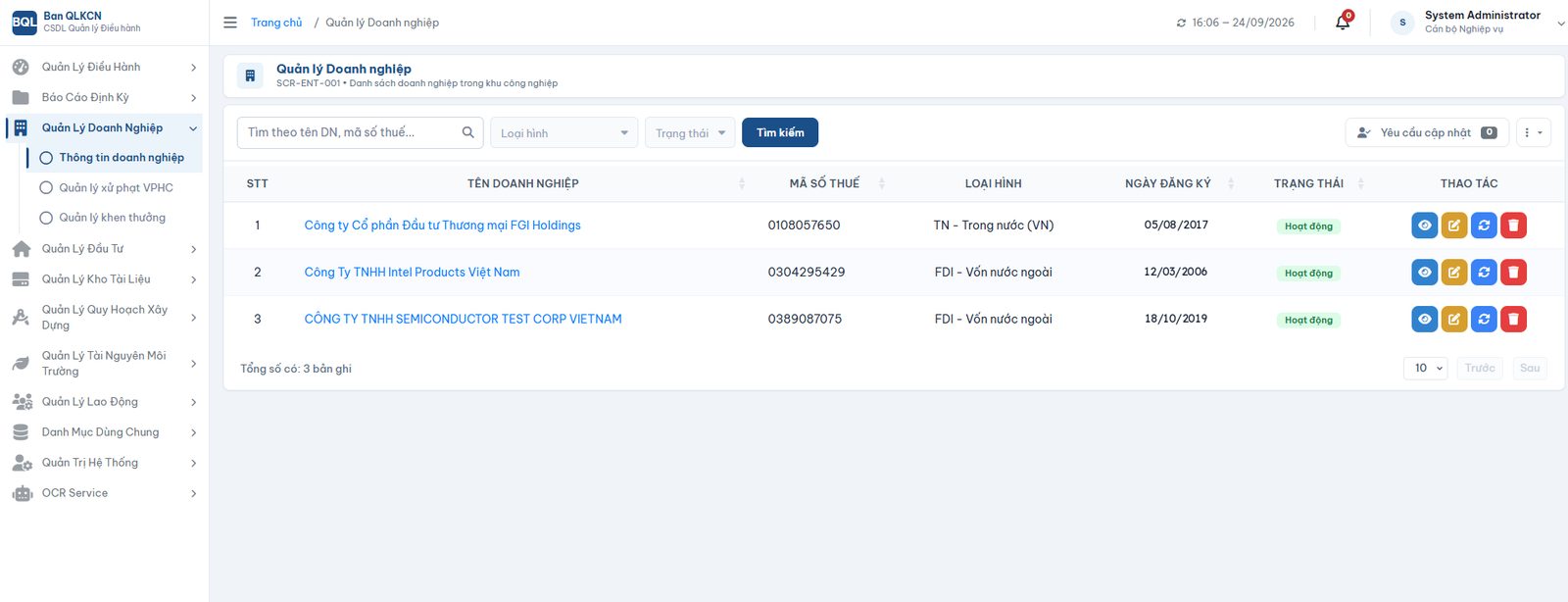This screenshot has width=1568, height=602.
Task: Expand Quản Lý Lao Động menu
Action: 105,402
